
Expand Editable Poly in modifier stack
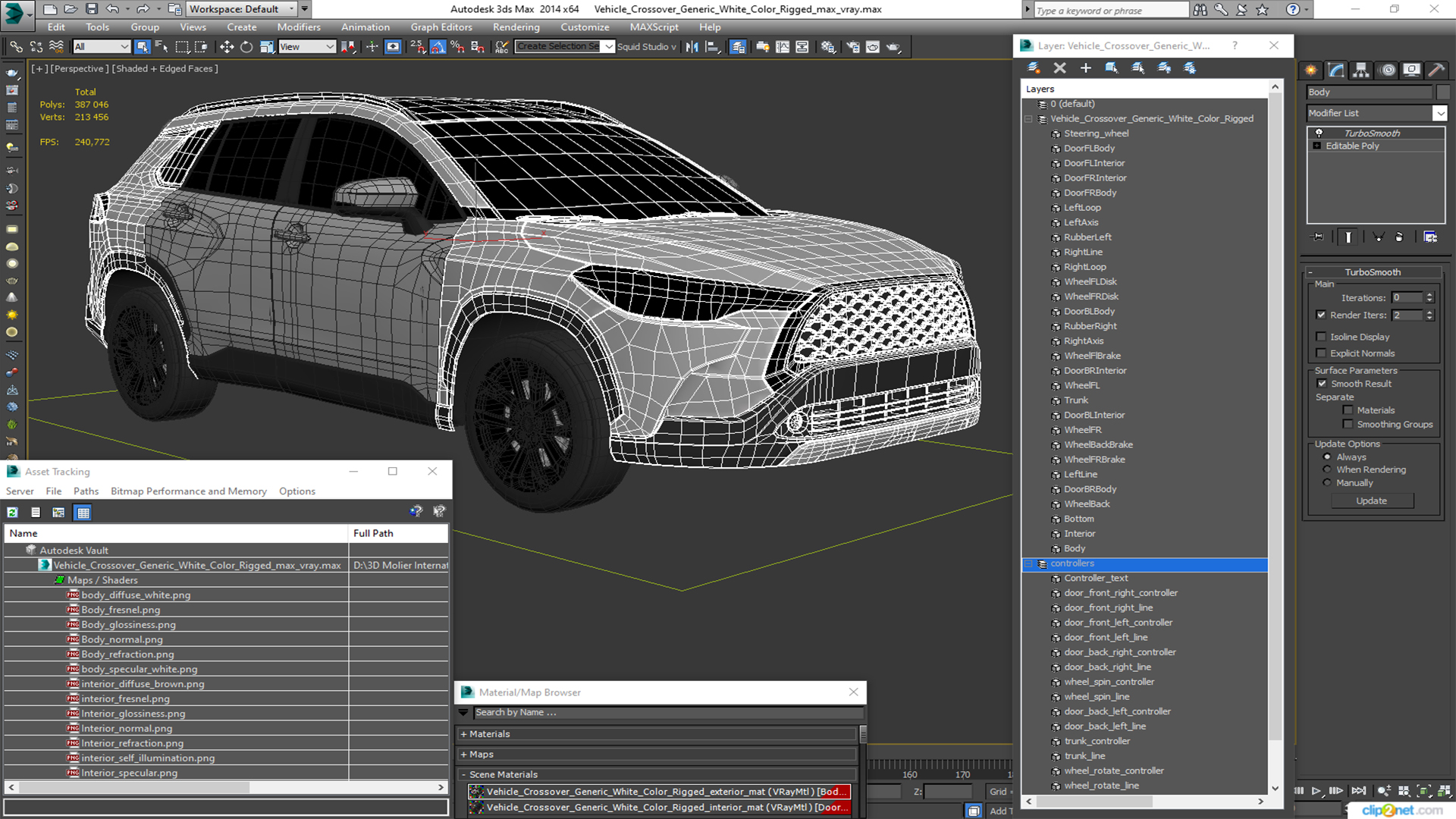point(1317,146)
